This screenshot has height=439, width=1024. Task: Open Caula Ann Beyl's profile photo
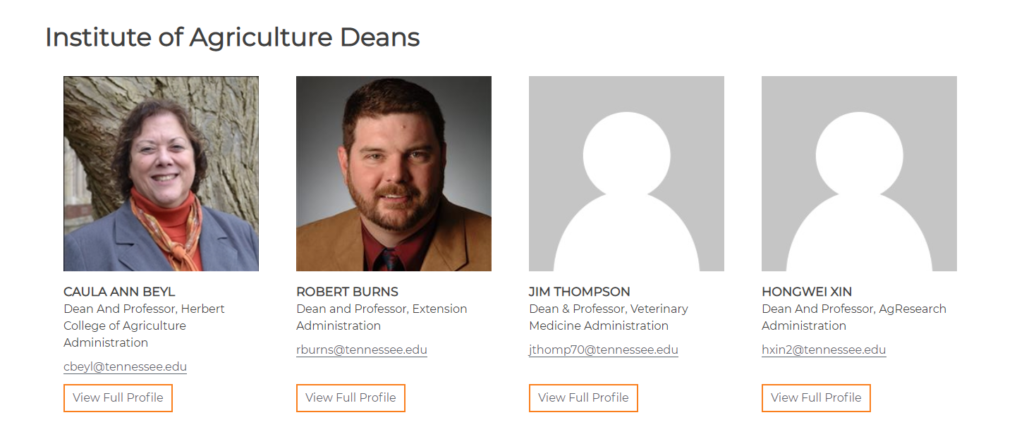click(x=161, y=174)
